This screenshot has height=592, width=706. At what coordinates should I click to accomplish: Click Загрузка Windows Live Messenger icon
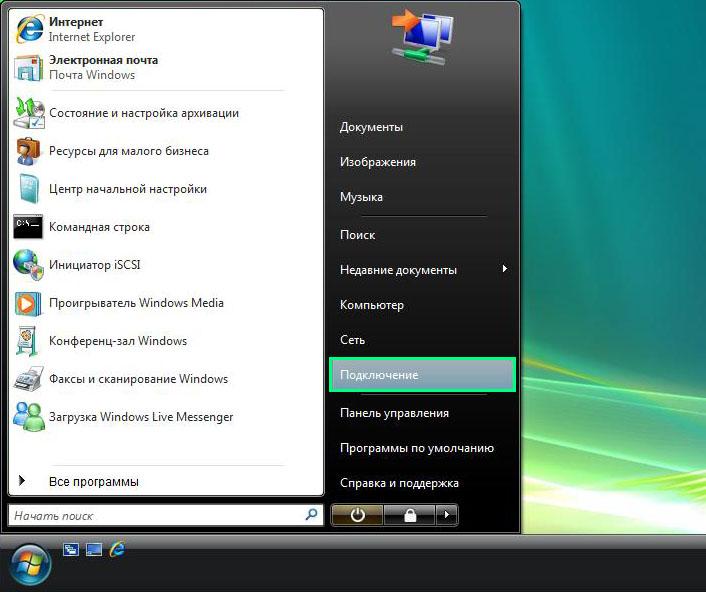(x=28, y=417)
